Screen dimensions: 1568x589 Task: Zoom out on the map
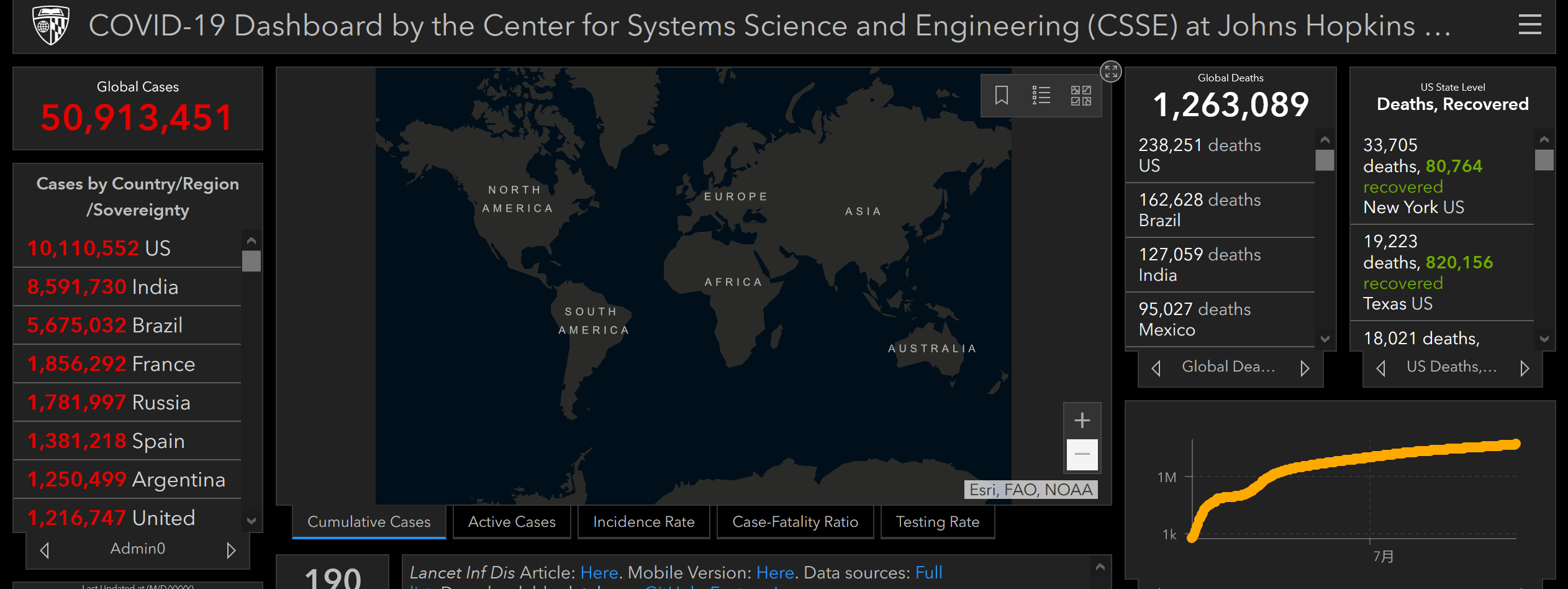pyautogui.click(x=1082, y=454)
